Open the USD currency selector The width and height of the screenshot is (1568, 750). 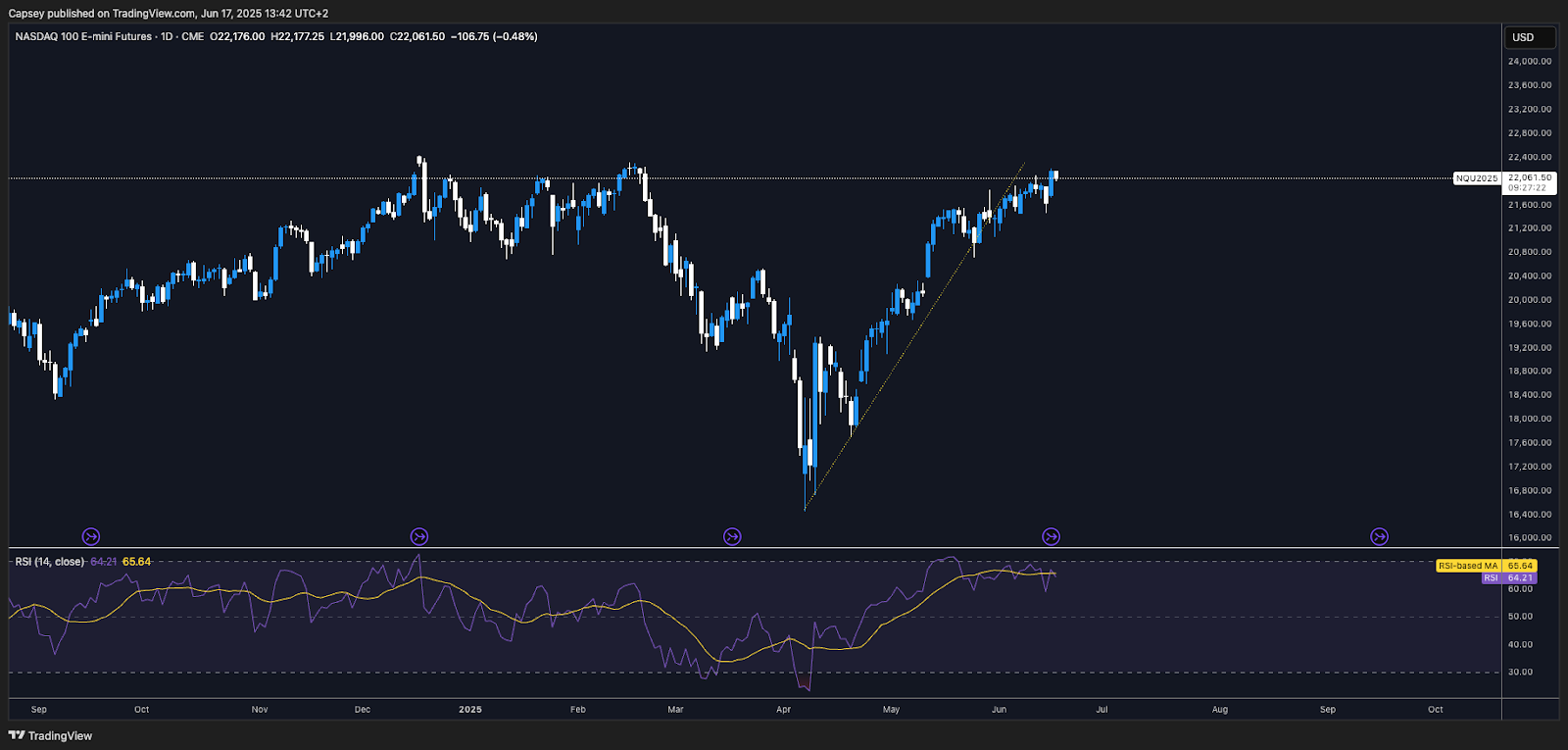click(x=1529, y=37)
